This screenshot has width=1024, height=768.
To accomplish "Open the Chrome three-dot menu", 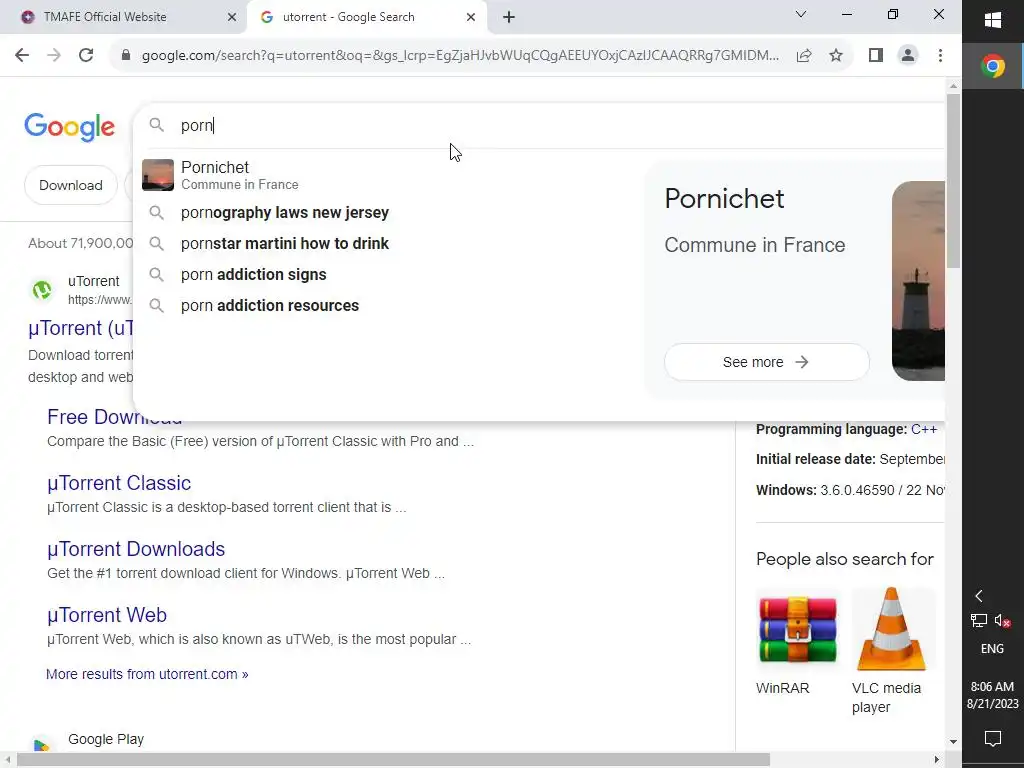I will click(940, 56).
